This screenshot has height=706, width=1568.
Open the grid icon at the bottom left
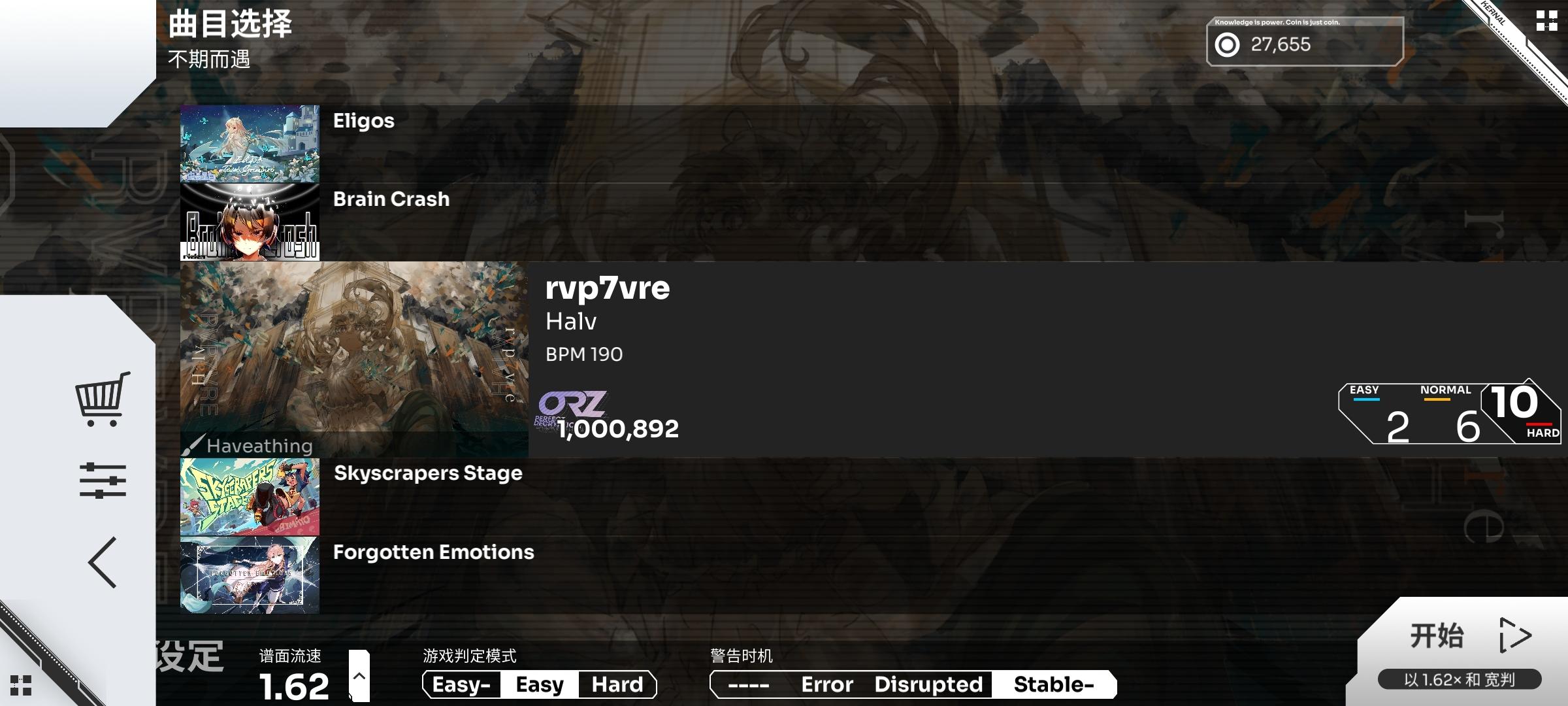tap(21, 685)
